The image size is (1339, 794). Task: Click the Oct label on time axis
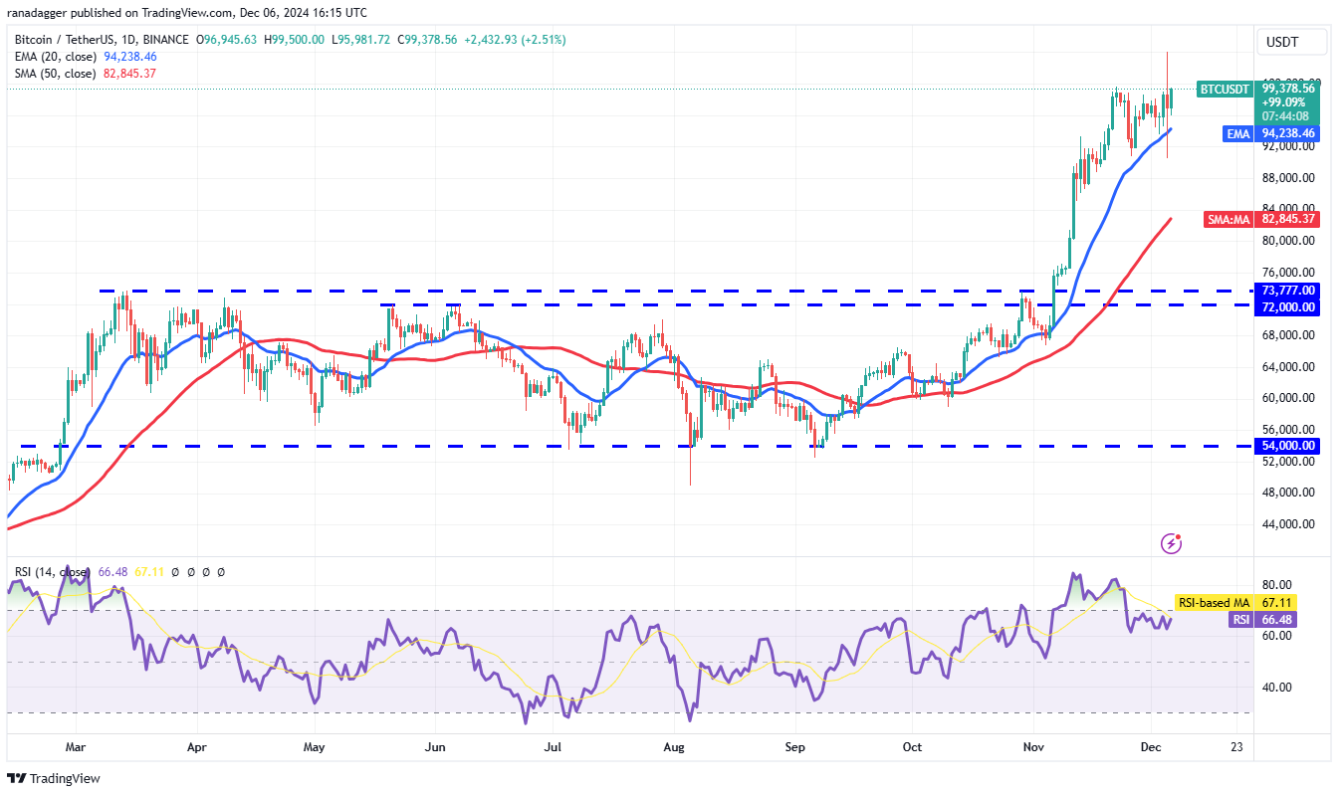pos(911,747)
